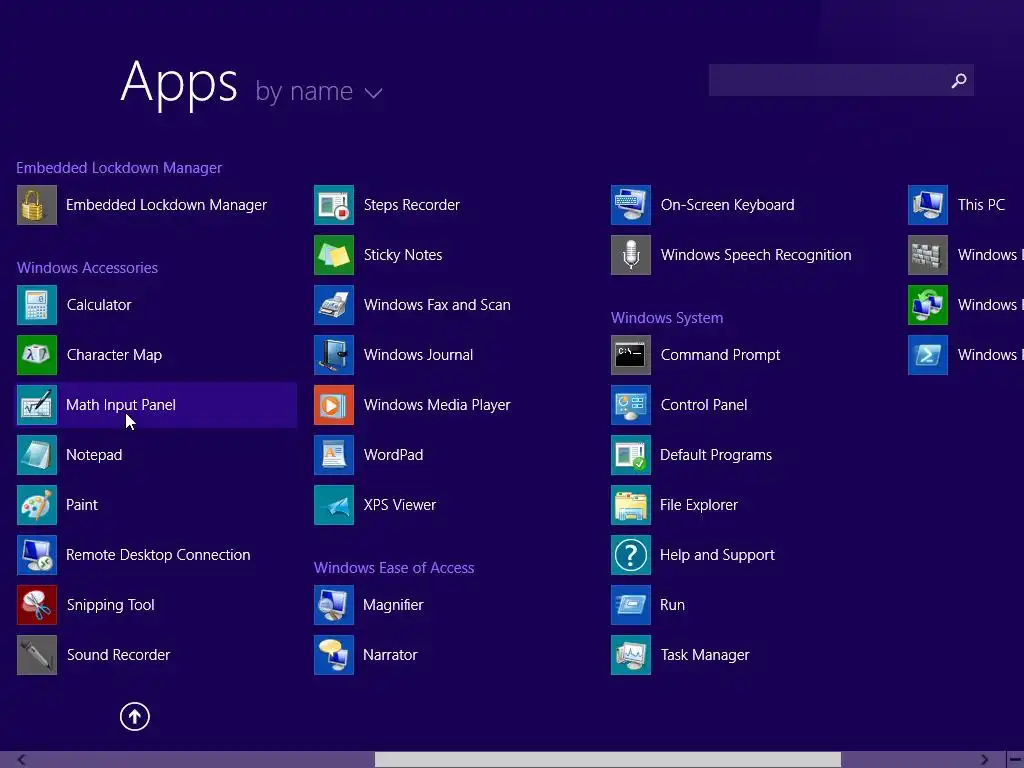Screen dimensions: 1024x768
Task: Click the 'Windows Speech Recognition' label
Action: click(756, 255)
